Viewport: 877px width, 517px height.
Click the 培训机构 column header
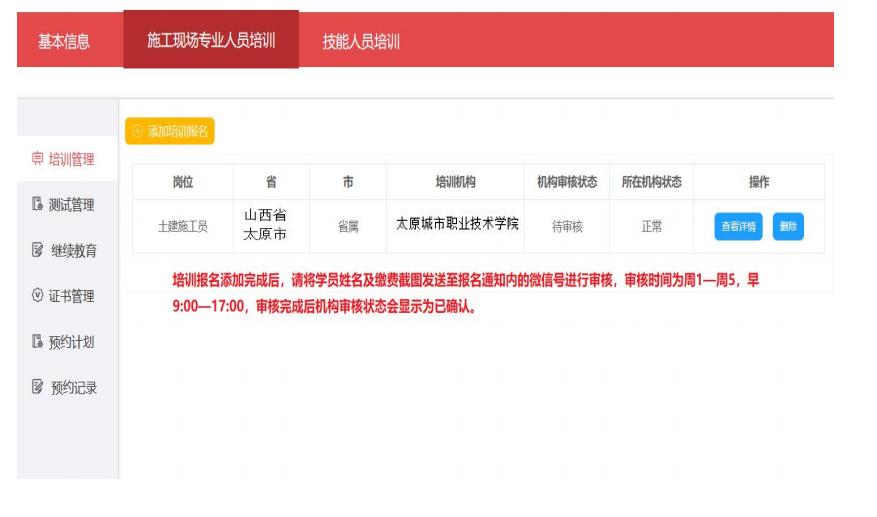click(x=455, y=182)
